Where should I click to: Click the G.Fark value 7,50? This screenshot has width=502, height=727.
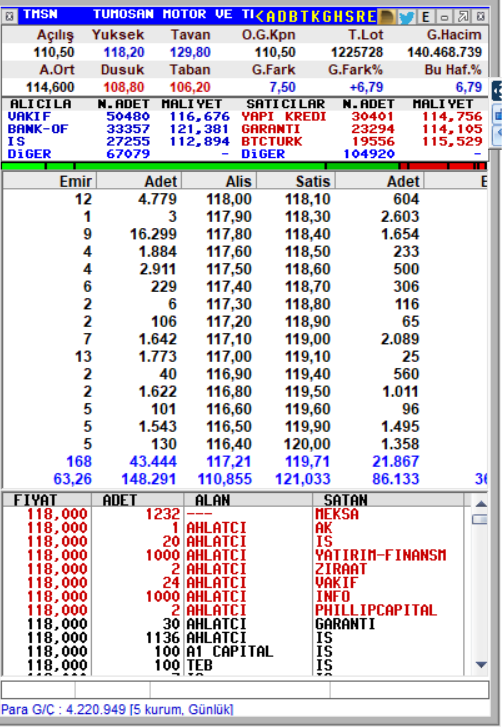[x=282, y=87]
